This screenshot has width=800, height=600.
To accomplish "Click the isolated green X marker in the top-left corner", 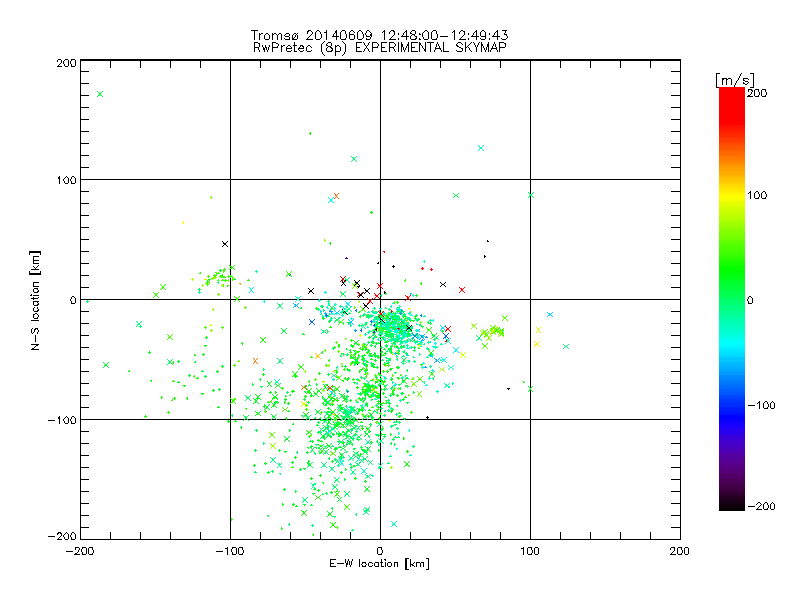I will [100, 94].
